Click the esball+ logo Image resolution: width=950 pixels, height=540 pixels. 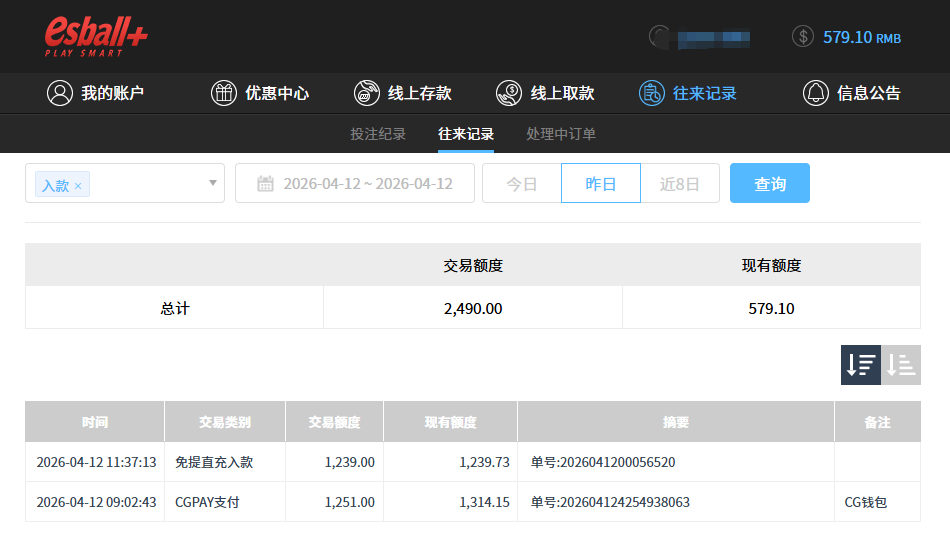pyautogui.click(x=96, y=36)
